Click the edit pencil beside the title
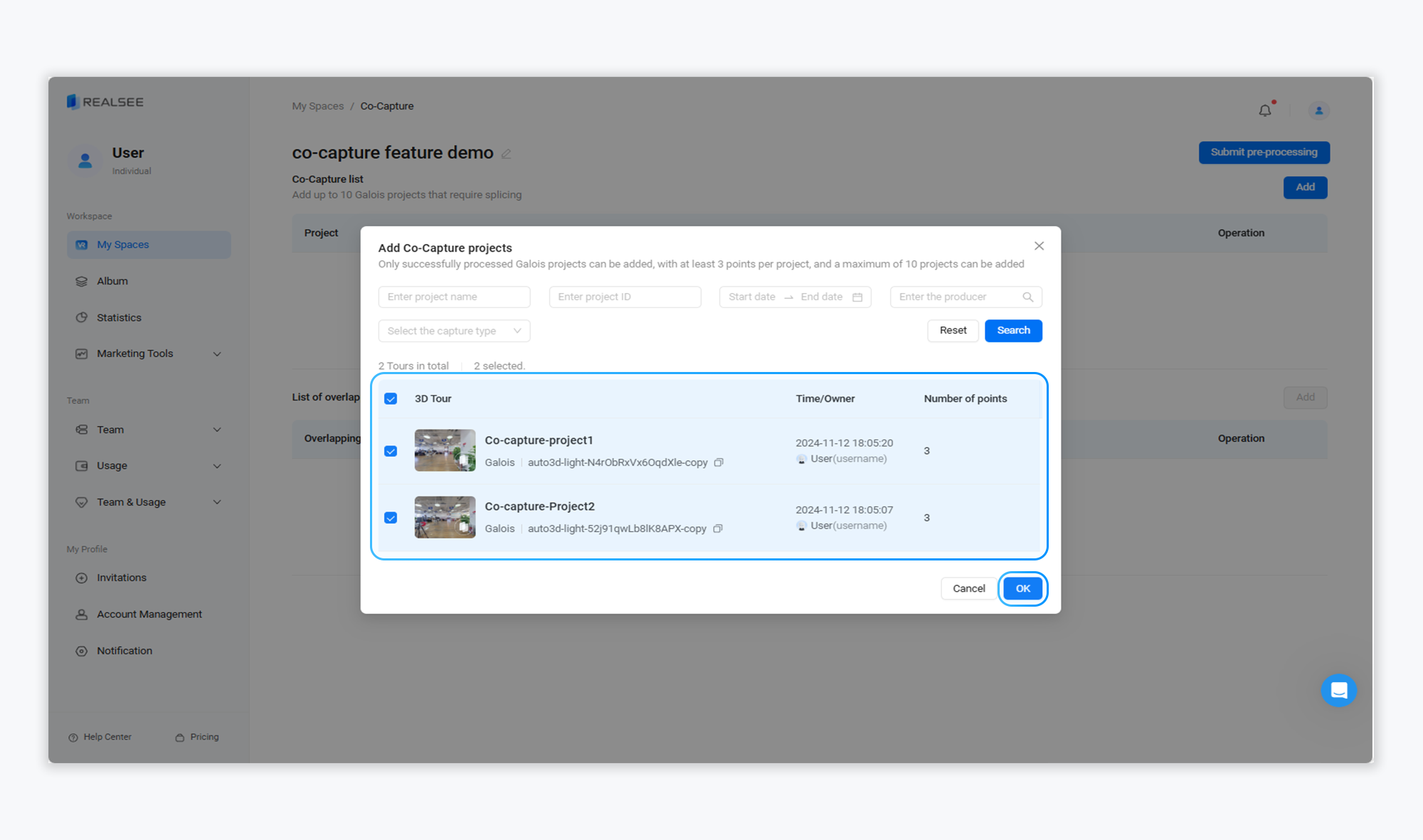The height and width of the screenshot is (840, 1423). tap(507, 154)
